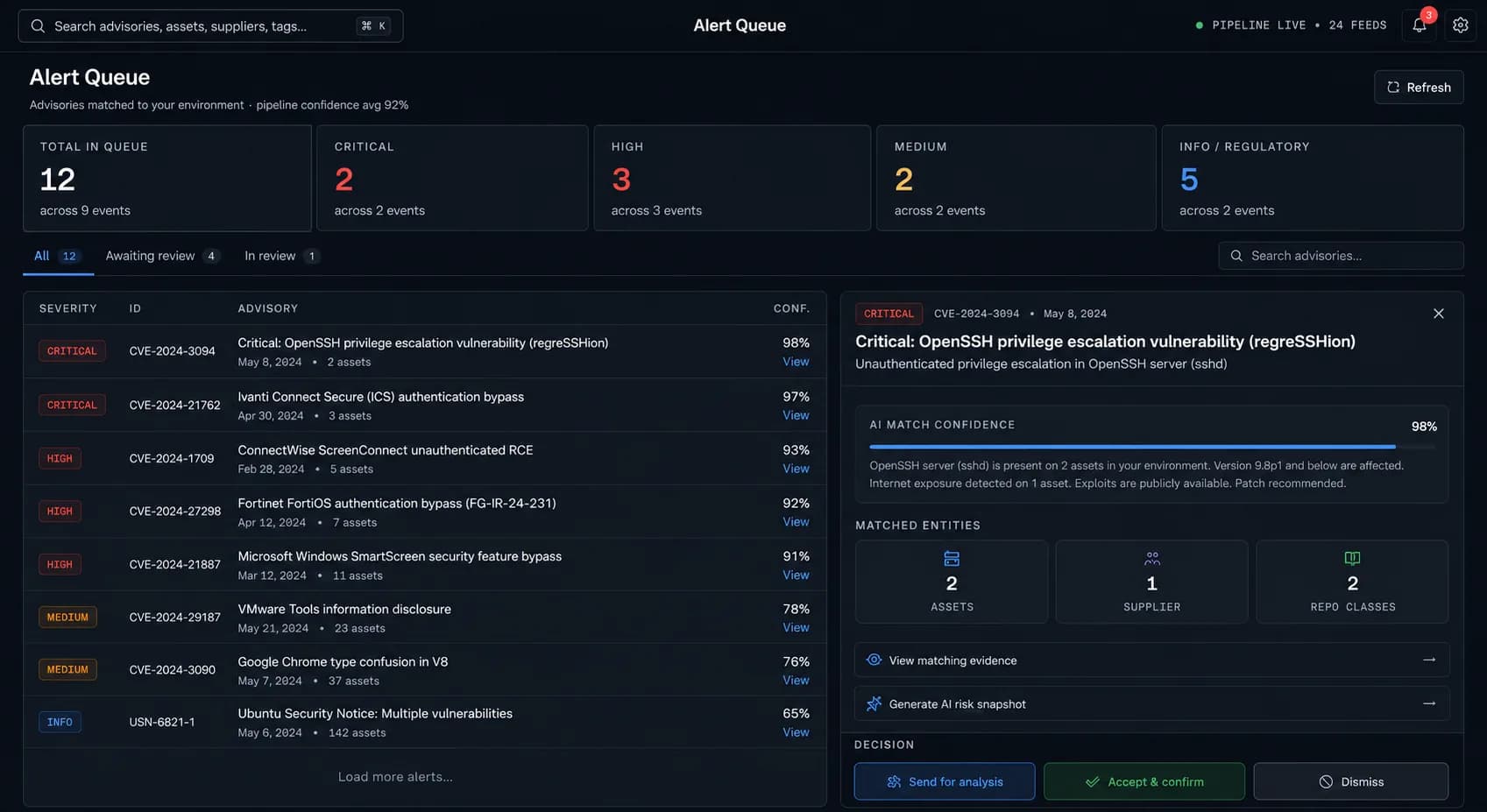Viewport: 1487px width, 812px height.
Task: Click the book icon above Repo Classes
Action: 1352,559
